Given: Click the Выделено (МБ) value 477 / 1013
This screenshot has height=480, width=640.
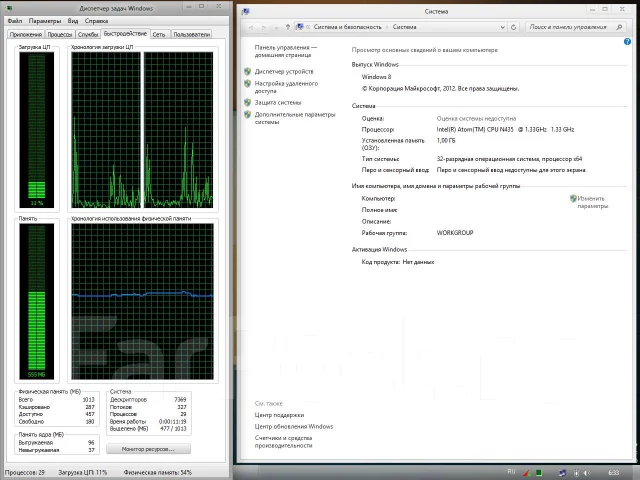Looking at the screenshot, I should point(173,429).
